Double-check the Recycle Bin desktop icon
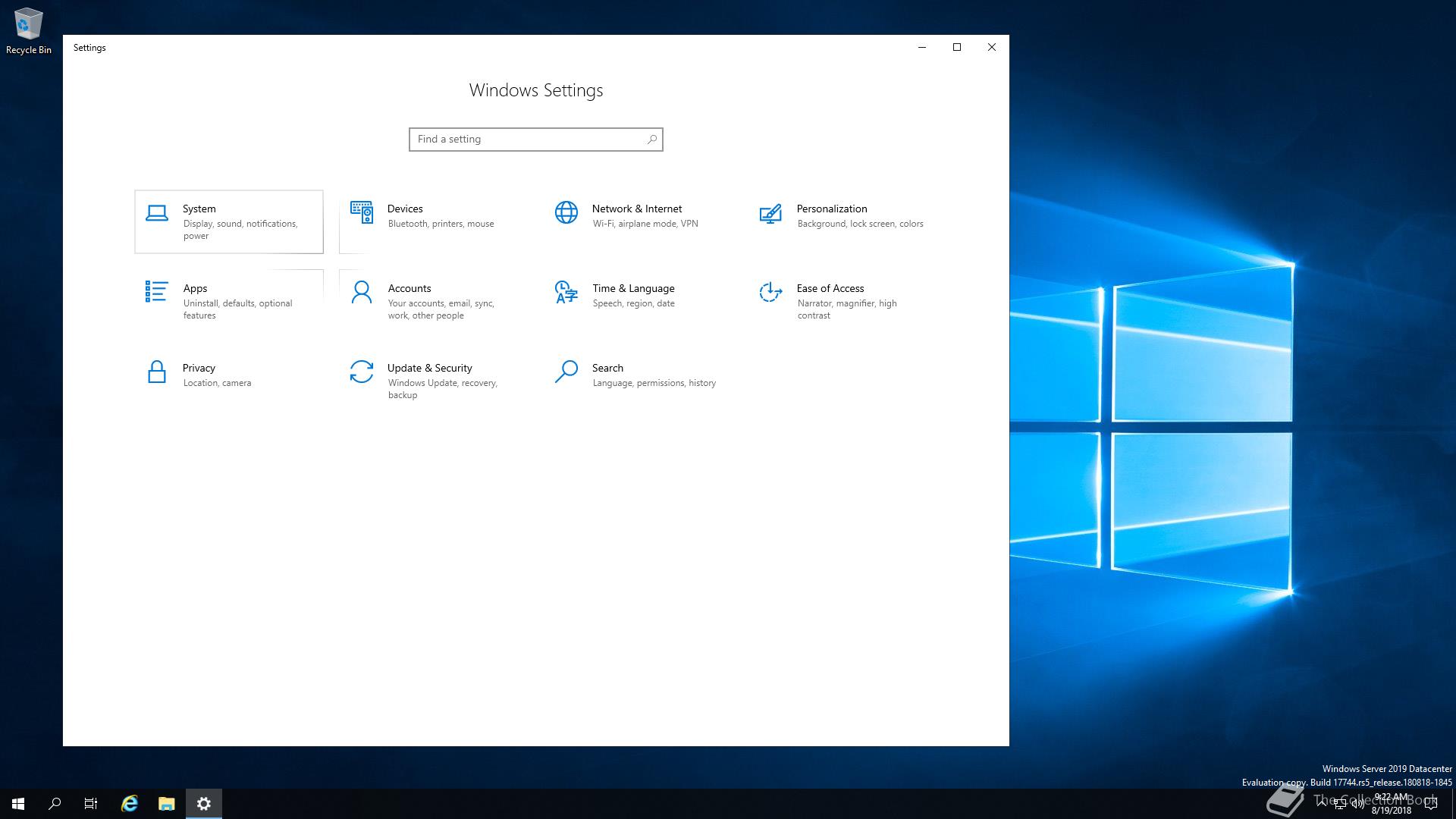 point(28,27)
